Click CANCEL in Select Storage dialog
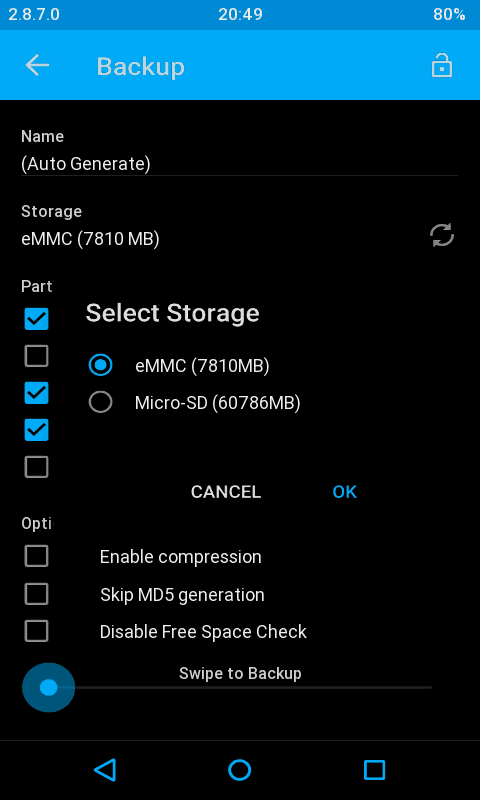The height and width of the screenshot is (800, 480). coord(226,492)
